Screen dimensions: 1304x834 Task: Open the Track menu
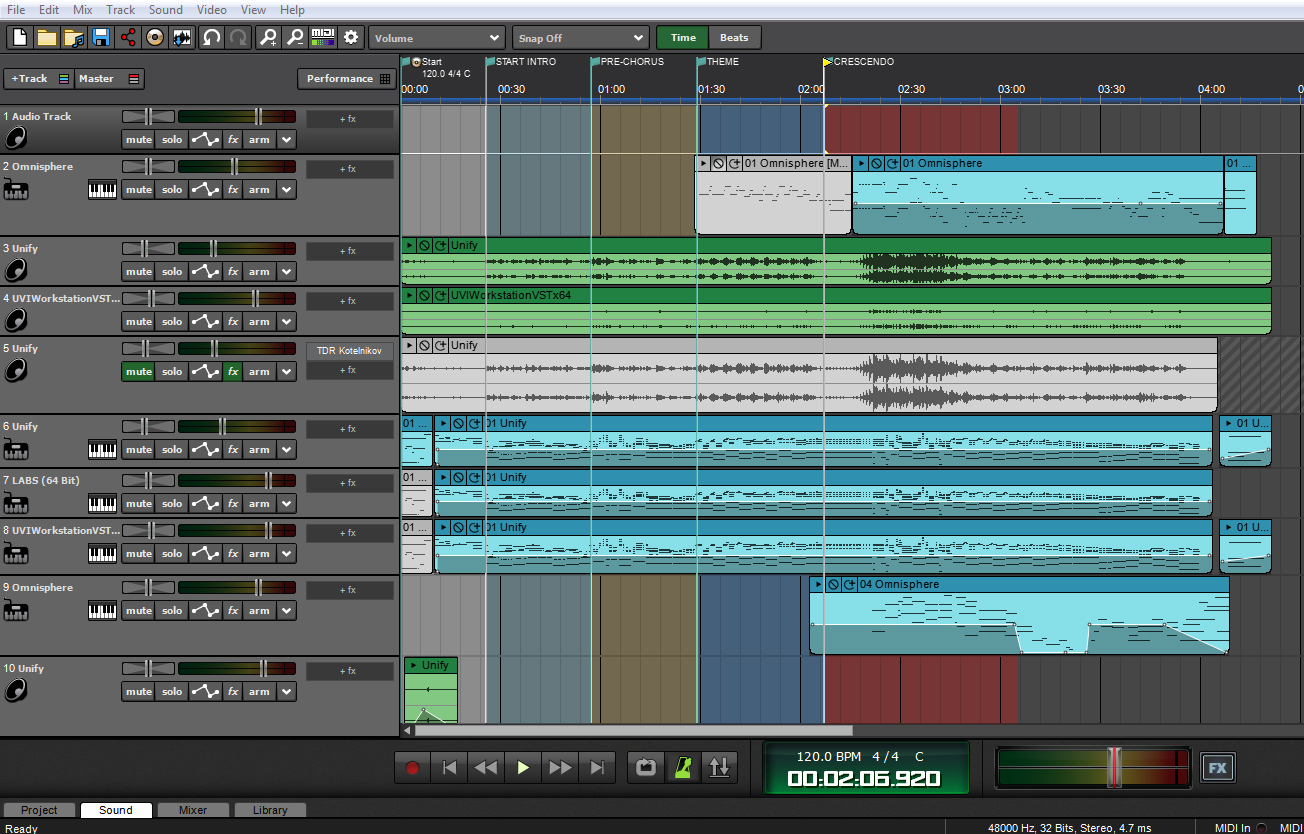121,10
